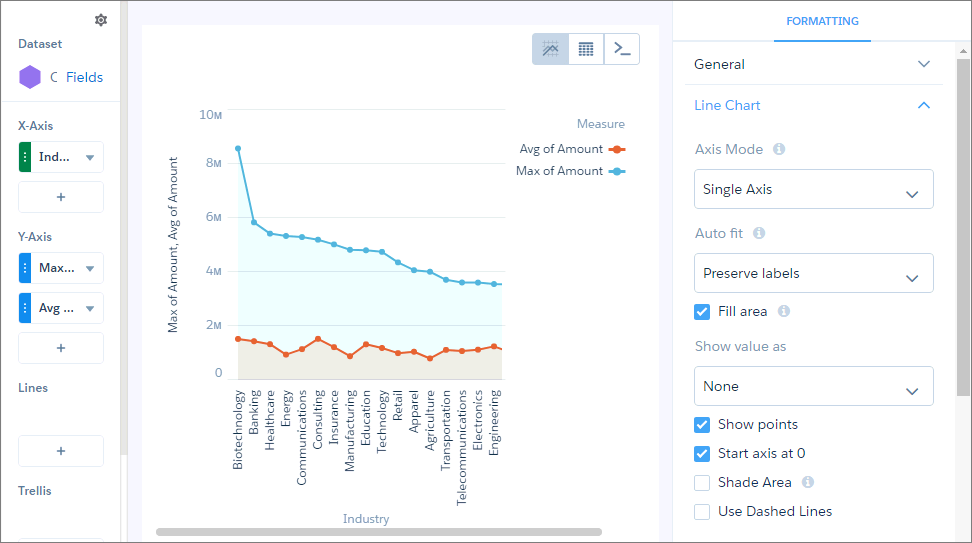Grab the green Industry field drag handle

point(25,157)
